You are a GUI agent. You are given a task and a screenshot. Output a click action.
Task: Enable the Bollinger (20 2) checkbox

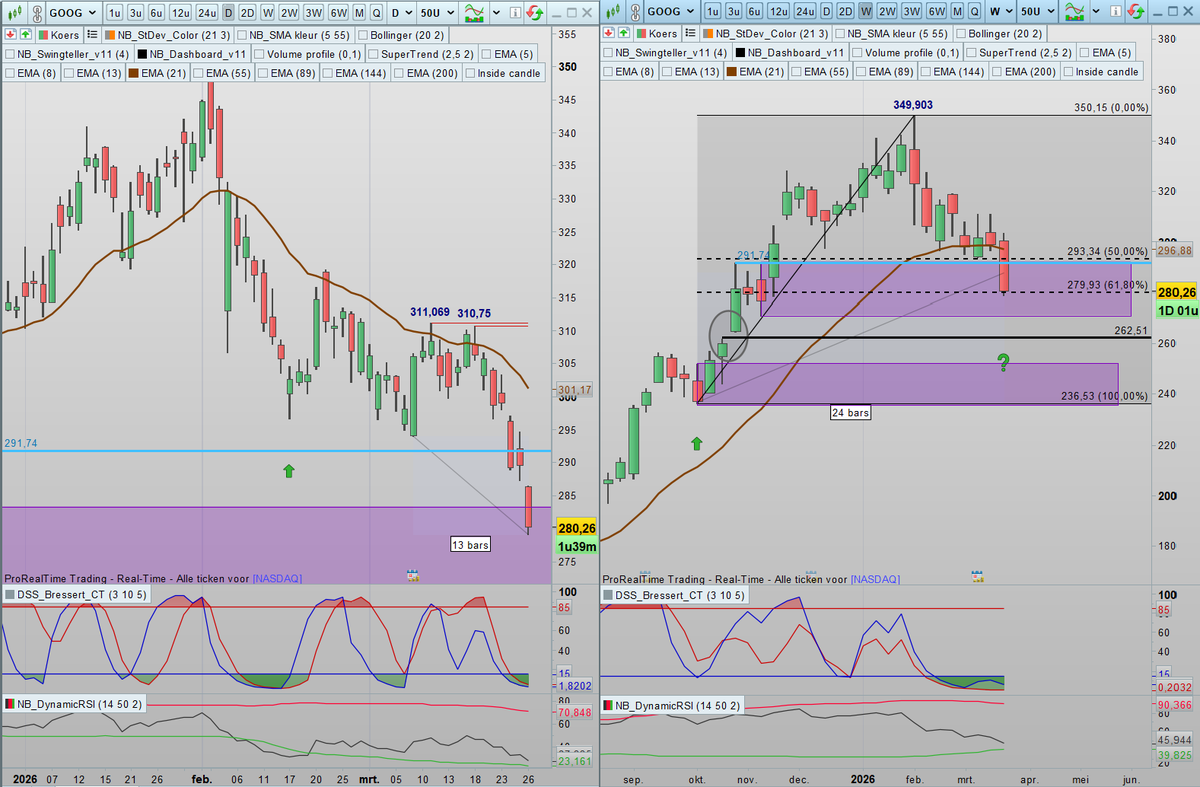point(363,34)
